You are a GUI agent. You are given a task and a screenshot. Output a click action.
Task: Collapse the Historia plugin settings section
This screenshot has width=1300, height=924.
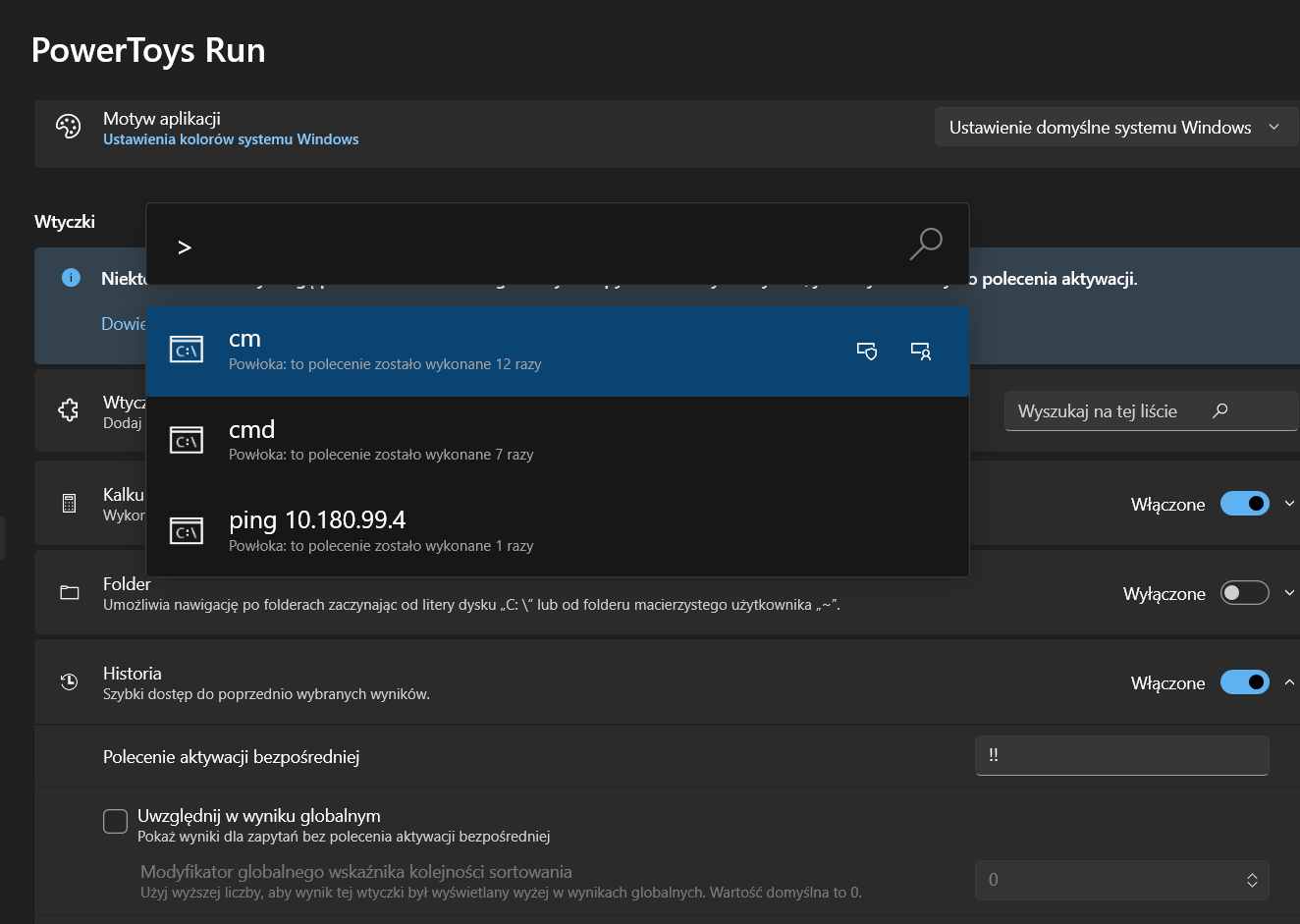(x=1288, y=681)
